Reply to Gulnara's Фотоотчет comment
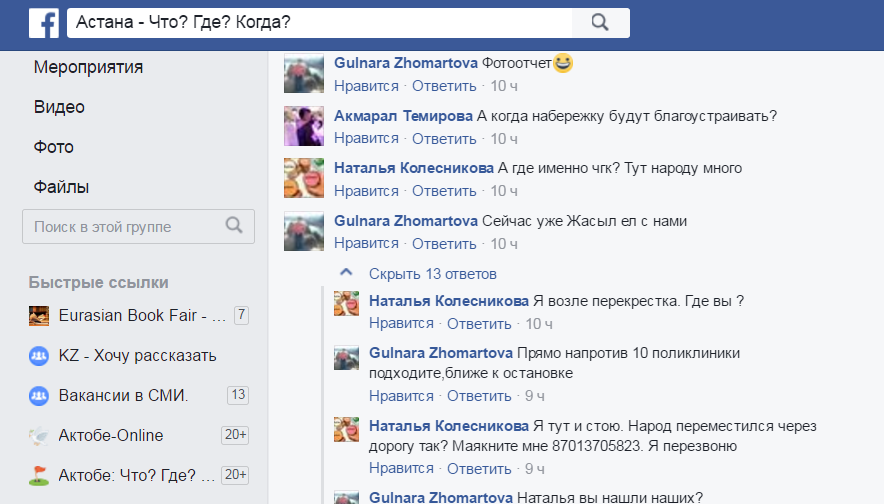 (444, 86)
